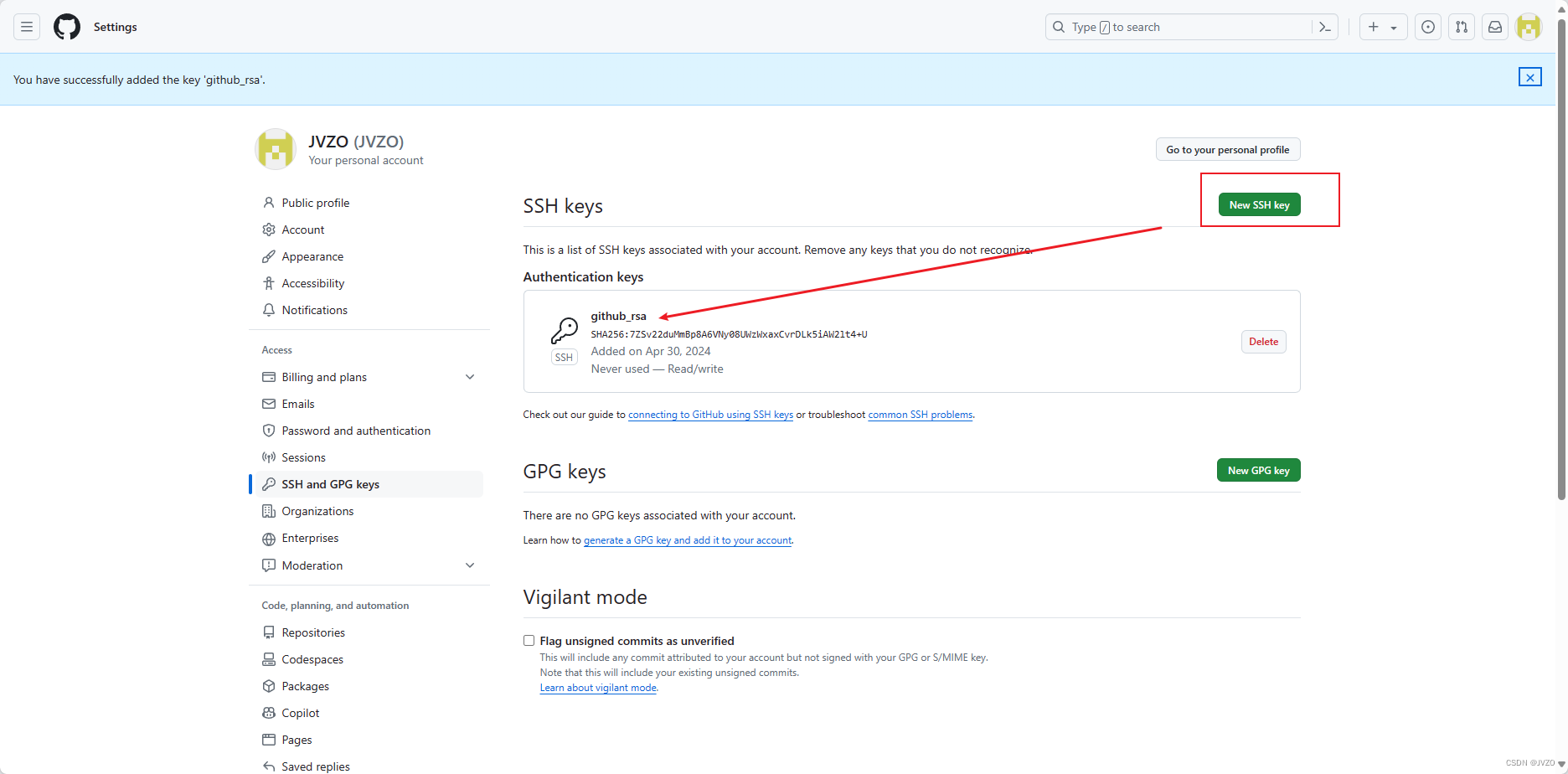Switch to Public profile settings
Screen dimensions: 1568x774
click(x=316, y=202)
